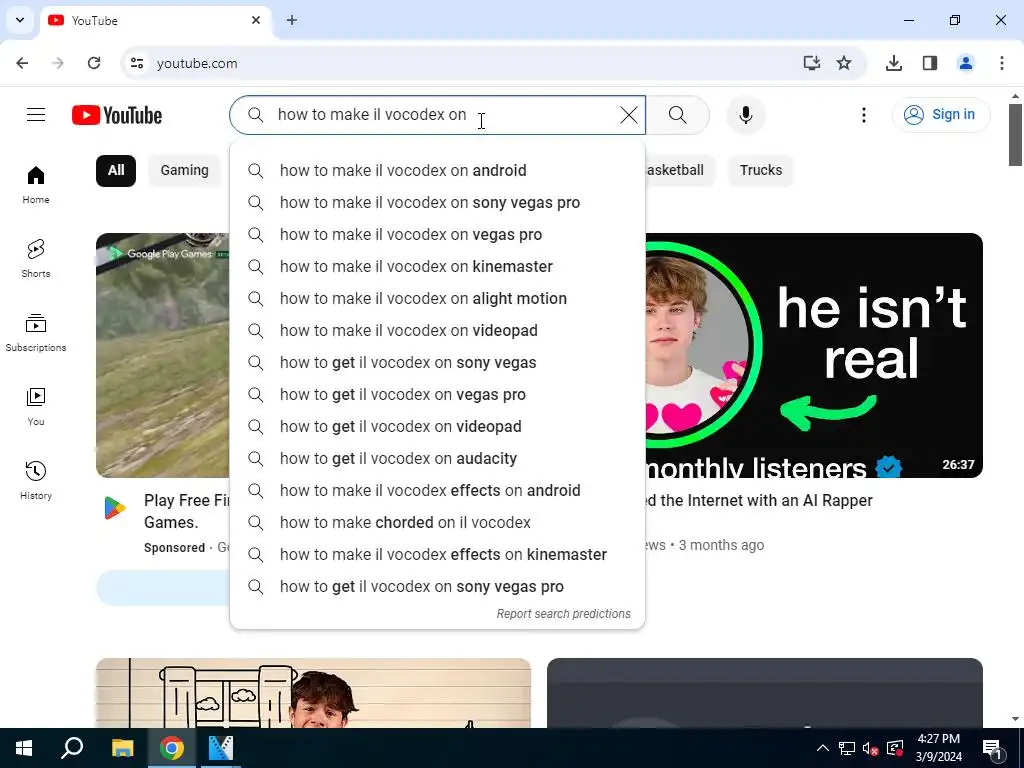The width and height of the screenshot is (1024, 768).
Task: Start voice search with microphone
Action: pos(746,115)
